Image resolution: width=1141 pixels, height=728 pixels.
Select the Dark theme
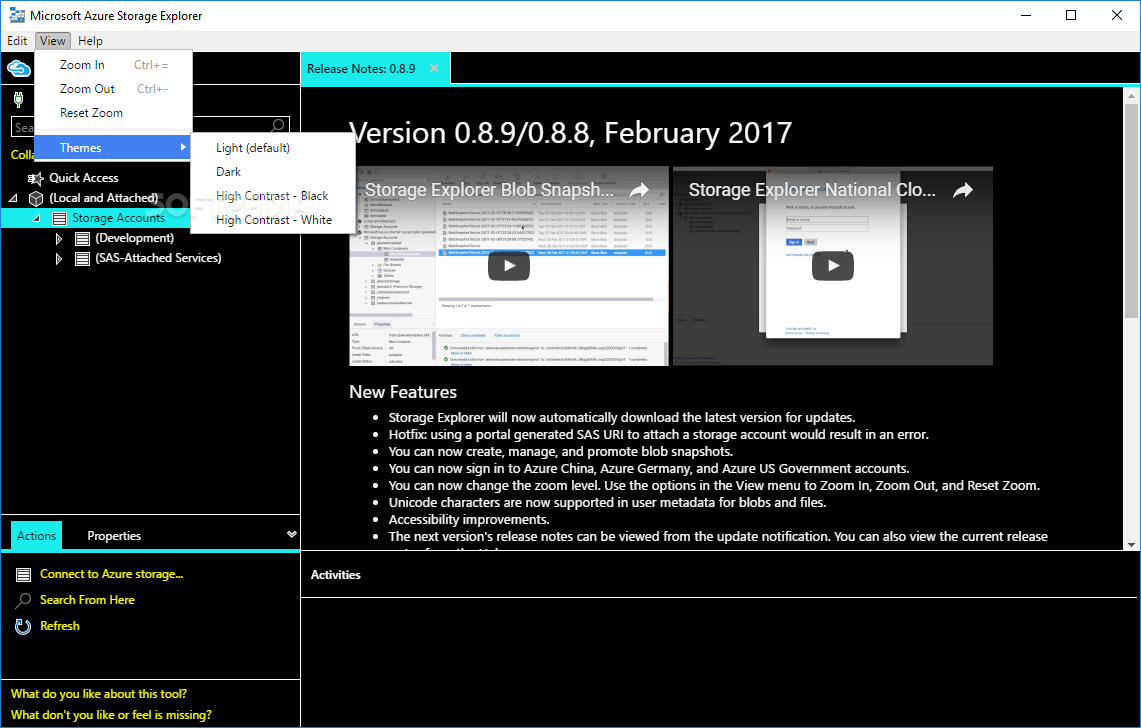pos(273,172)
